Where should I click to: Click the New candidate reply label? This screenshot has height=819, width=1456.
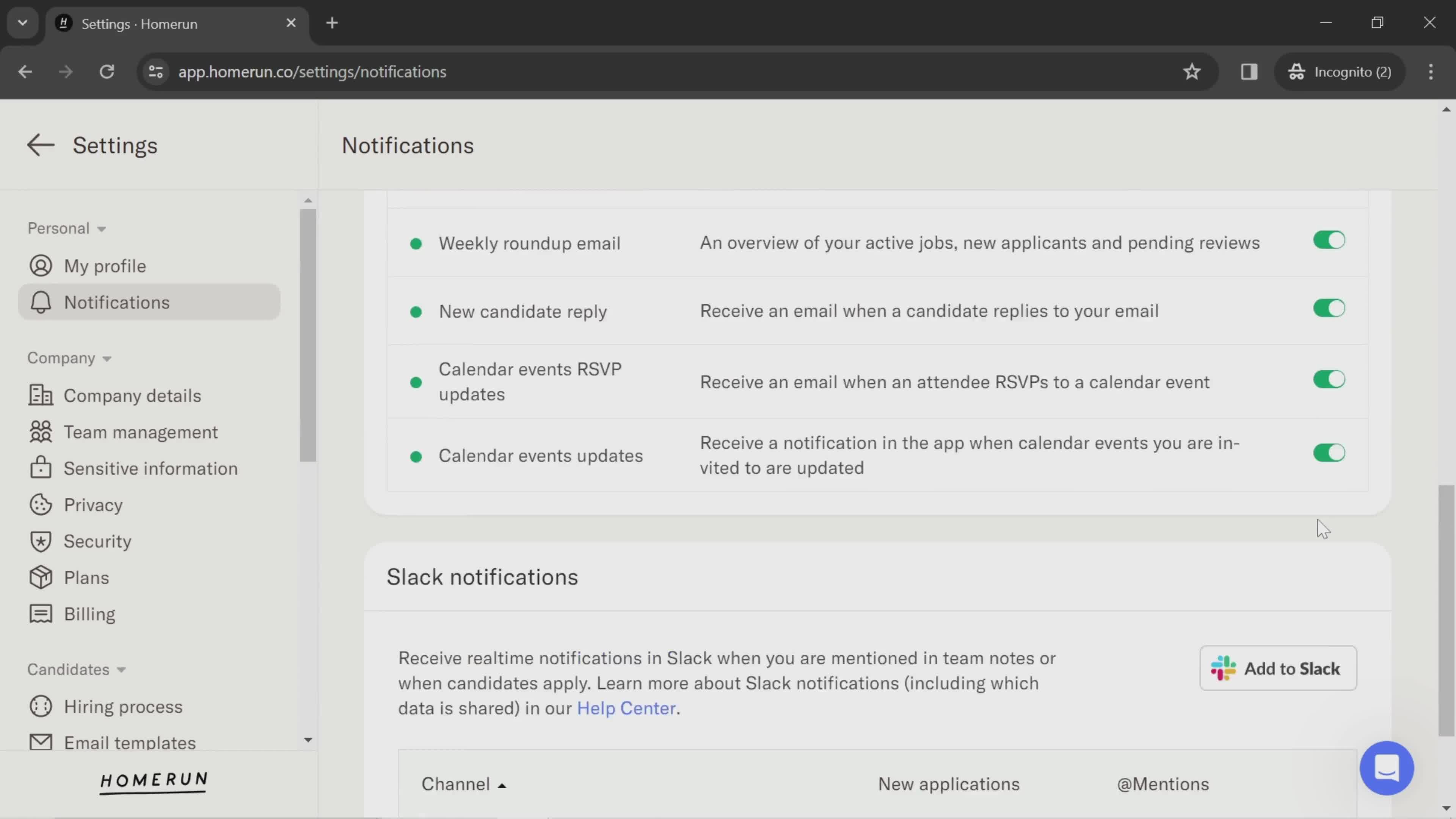click(522, 312)
